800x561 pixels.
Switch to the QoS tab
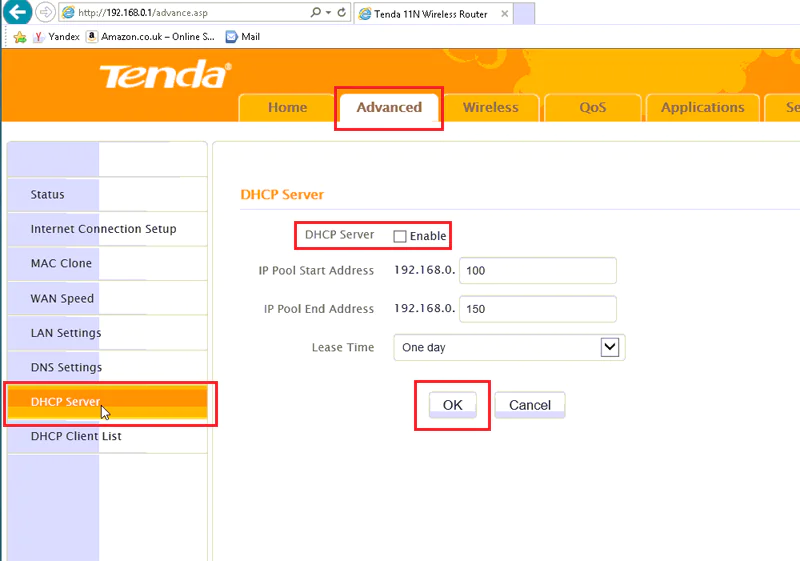pyautogui.click(x=592, y=108)
